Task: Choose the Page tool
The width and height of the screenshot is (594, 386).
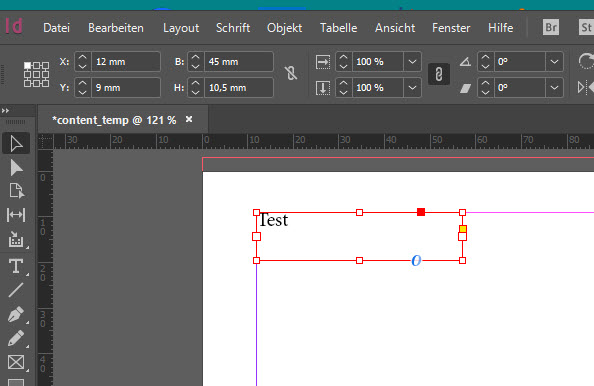Action: coord(16,191)
